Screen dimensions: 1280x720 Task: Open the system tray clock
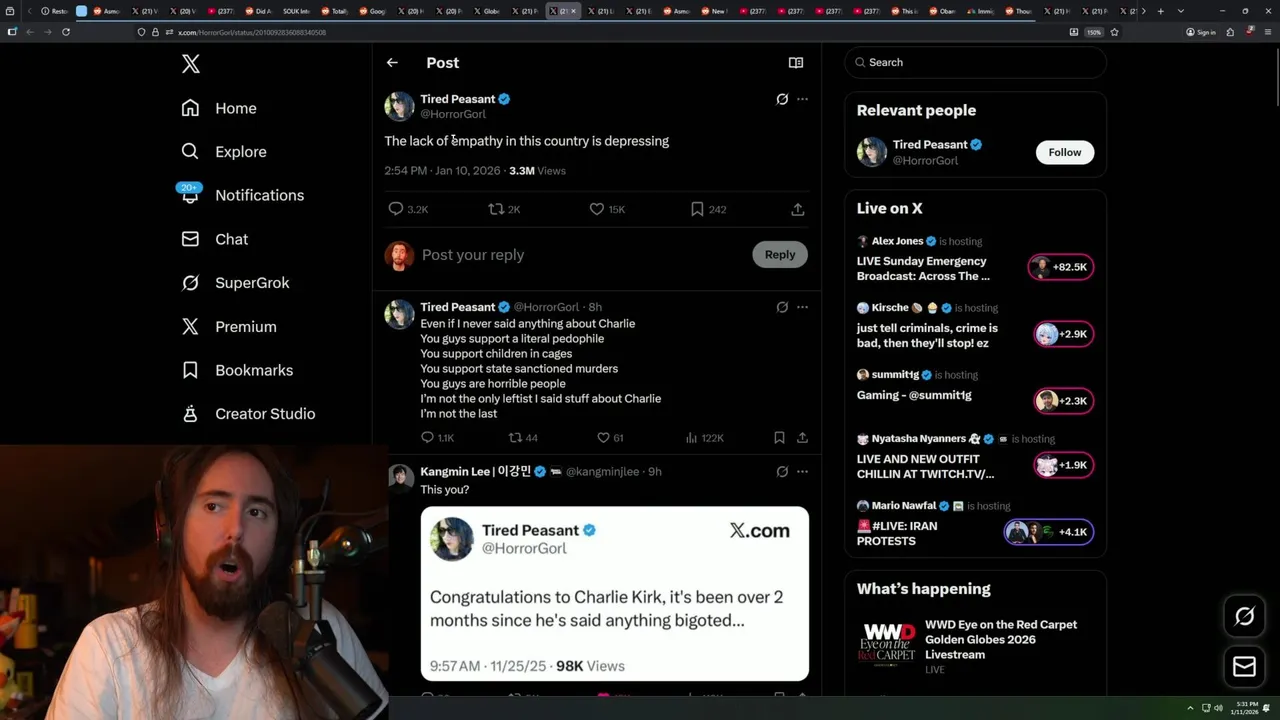coord(1245,708)
